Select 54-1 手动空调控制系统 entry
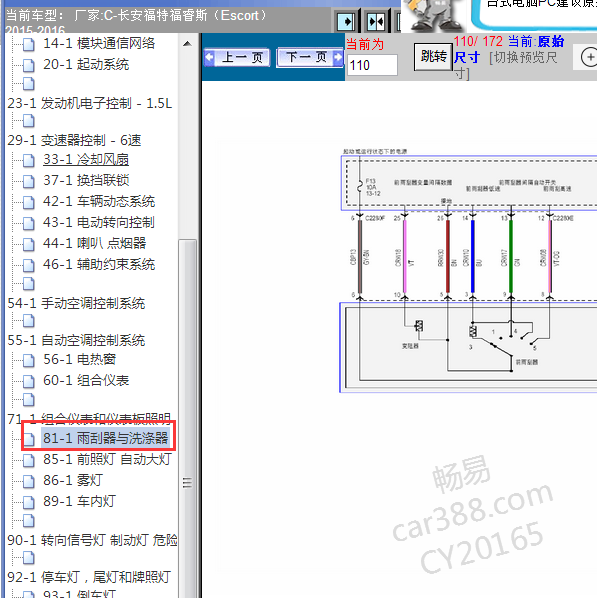Viewport: 597px width, 598px height. [x=76, y=304]
